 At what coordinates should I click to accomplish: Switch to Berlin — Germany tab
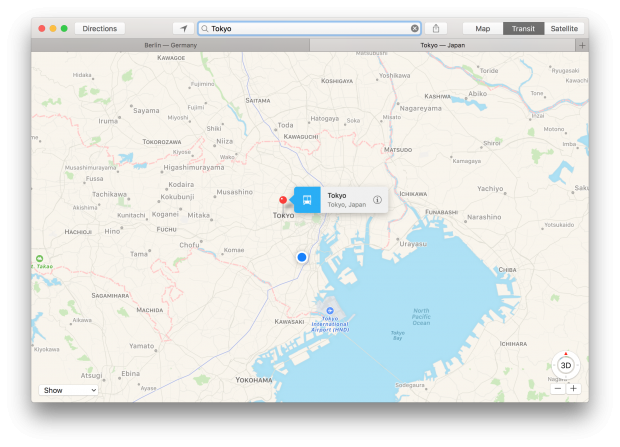(170, 45)
